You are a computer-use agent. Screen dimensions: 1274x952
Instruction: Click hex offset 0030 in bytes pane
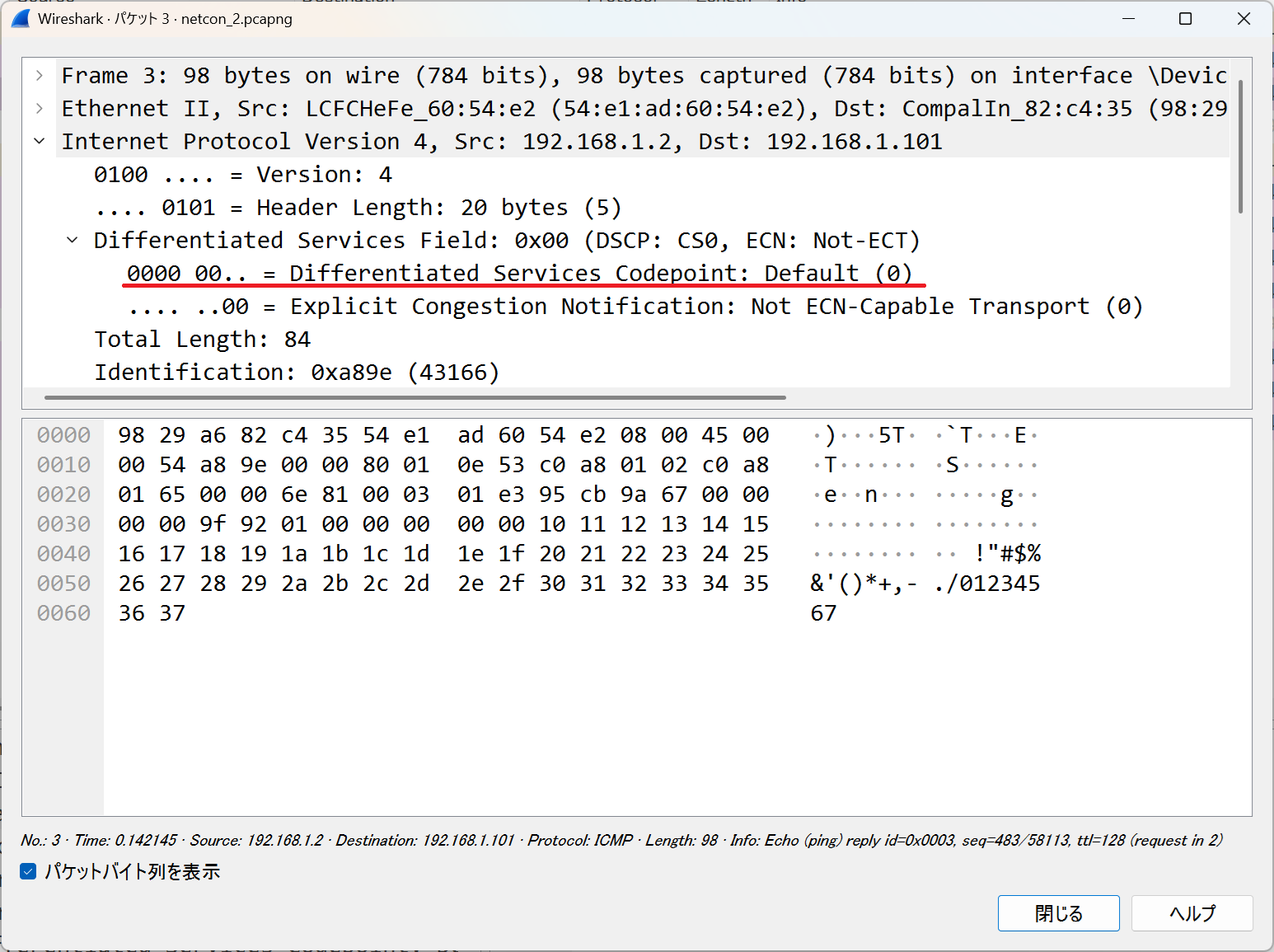tap(63, 523)
